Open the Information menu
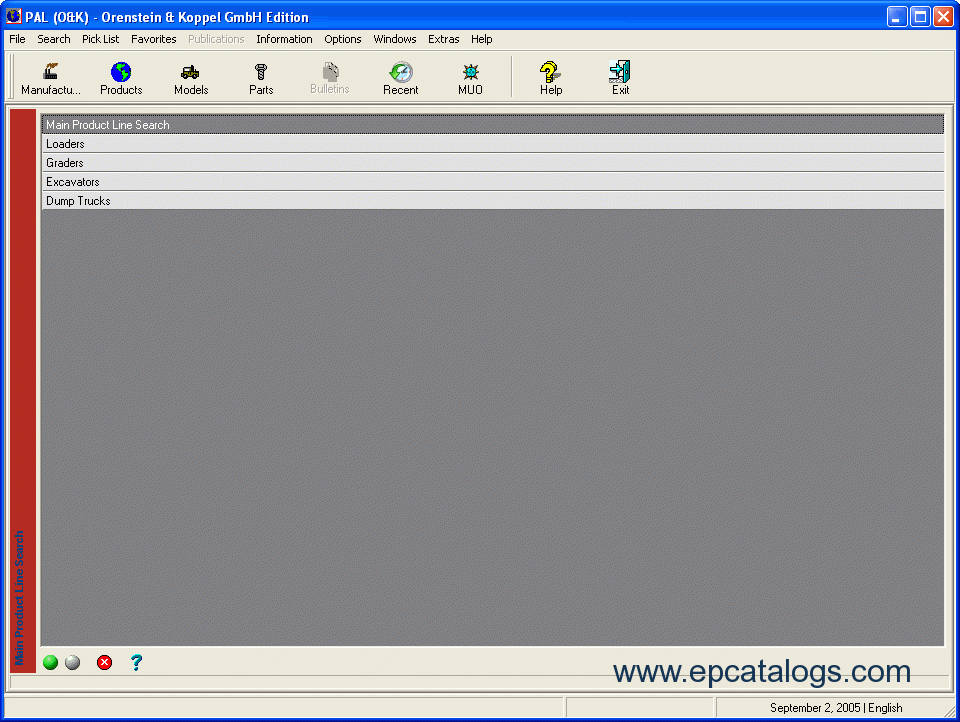 click(x=284, y=39)
